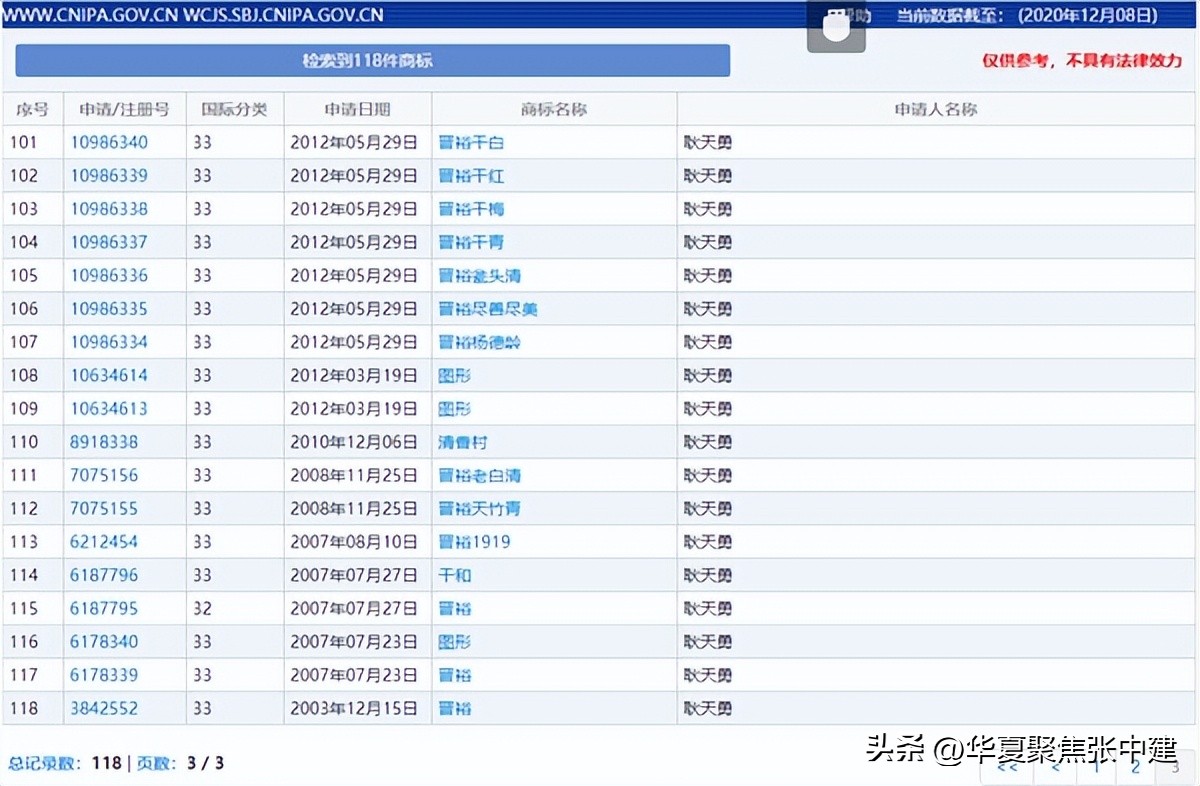The image size is (1200, 786).
Task: Select page 2 in the pagination bar
Action: pyautogui.click(x=1133, y=768)
